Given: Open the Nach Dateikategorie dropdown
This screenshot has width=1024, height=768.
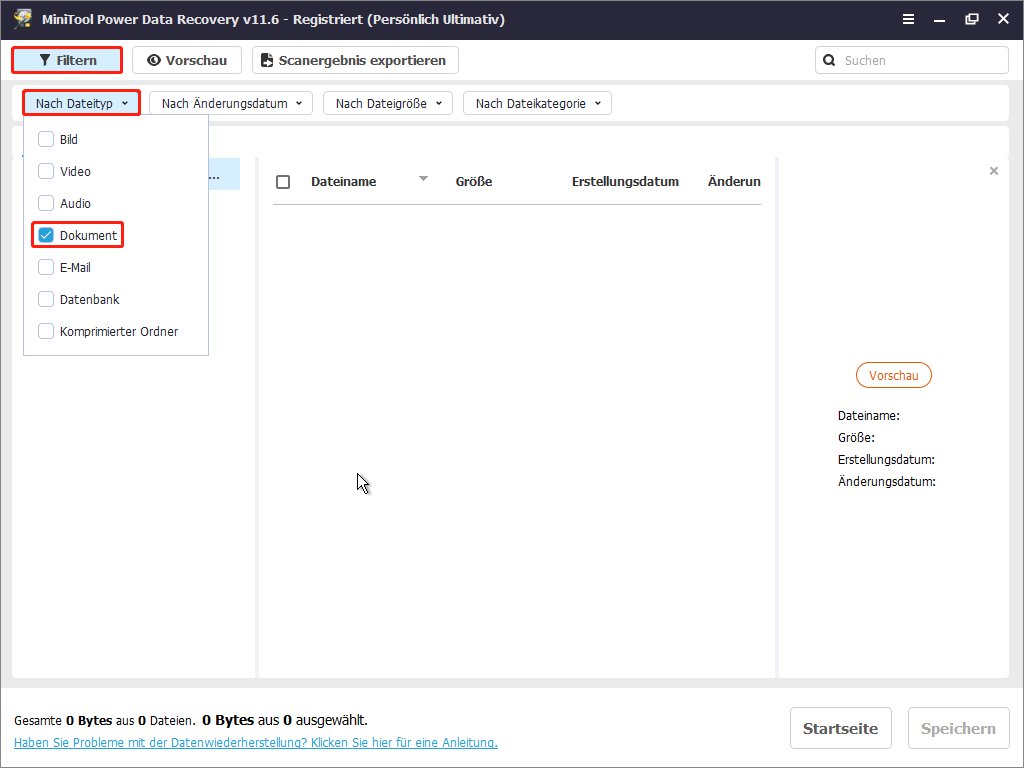Looking at the screenshot, I should (537, 103).
